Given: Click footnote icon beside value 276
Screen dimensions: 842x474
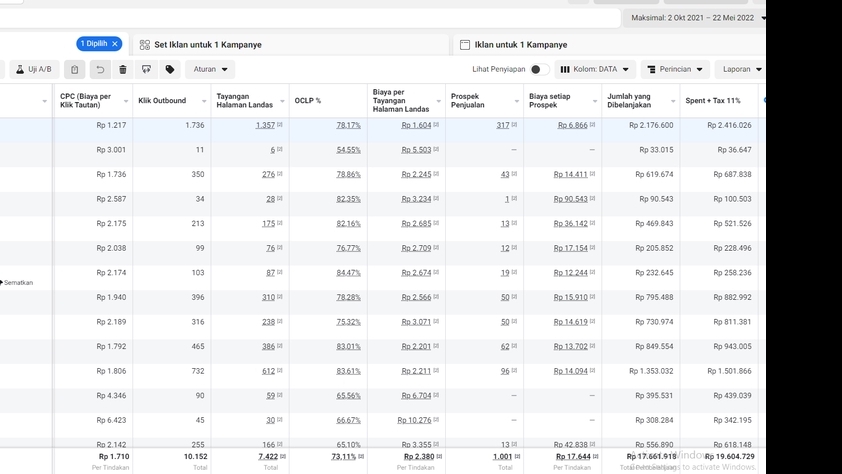Looking at the screenshot, I should tap(280, 174).
